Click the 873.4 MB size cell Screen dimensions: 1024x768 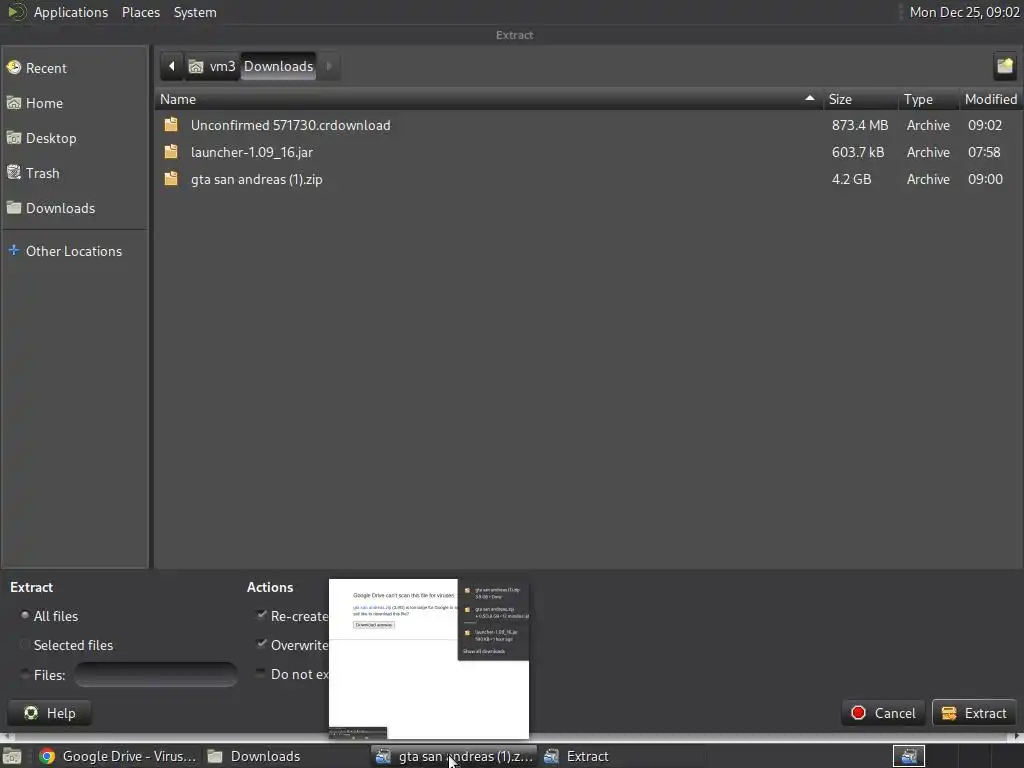coord(860,125)
